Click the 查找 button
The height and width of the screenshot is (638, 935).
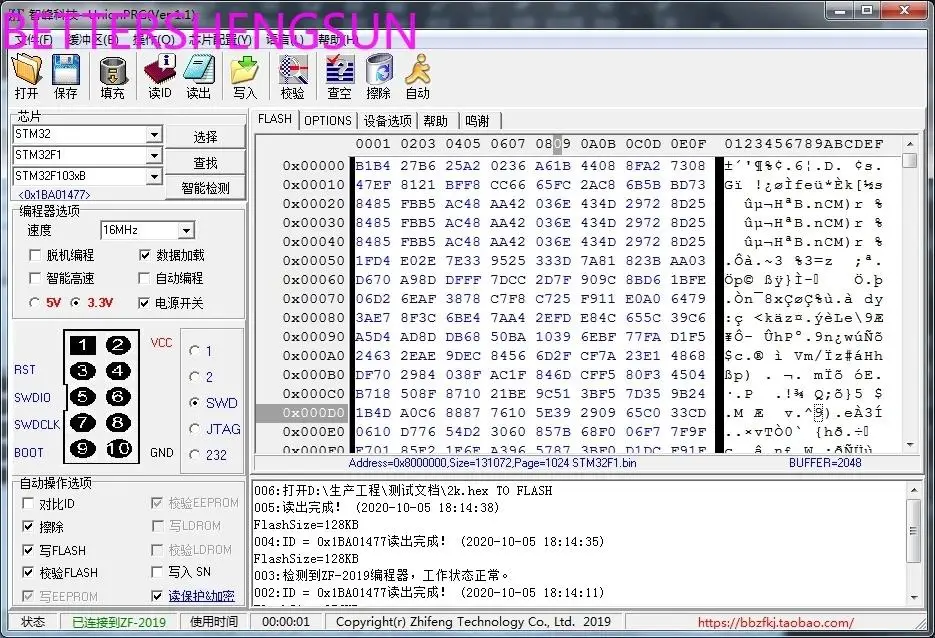tap(205, 163)
